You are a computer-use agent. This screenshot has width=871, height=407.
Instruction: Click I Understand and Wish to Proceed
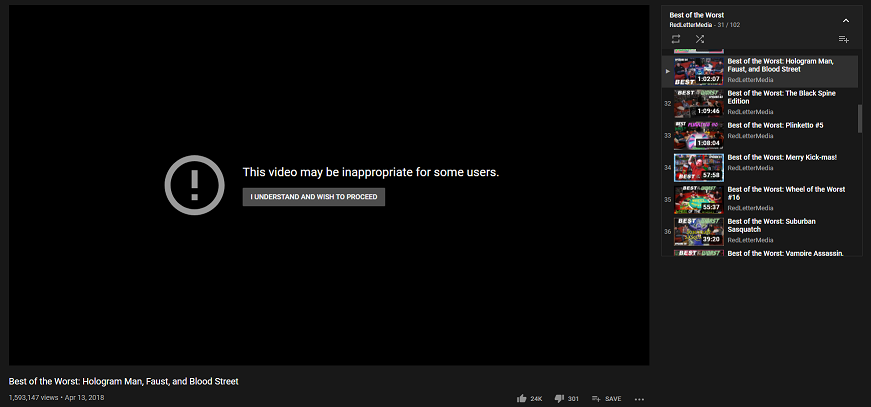coord(313,197)
